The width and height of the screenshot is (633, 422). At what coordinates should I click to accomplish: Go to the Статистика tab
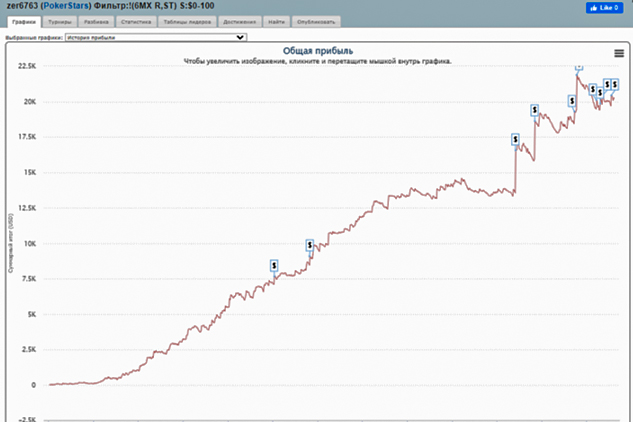tap(135, 20)
